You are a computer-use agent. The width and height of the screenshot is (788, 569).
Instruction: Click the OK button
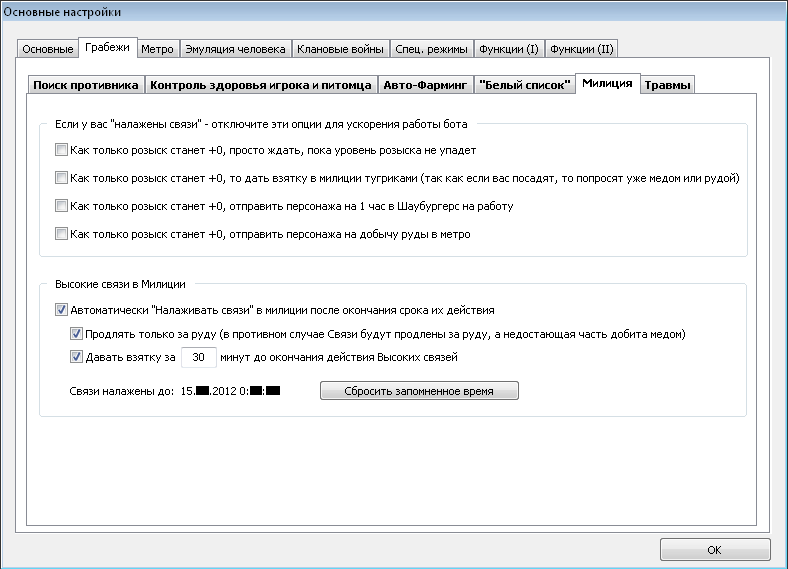[x=715, y=549]
